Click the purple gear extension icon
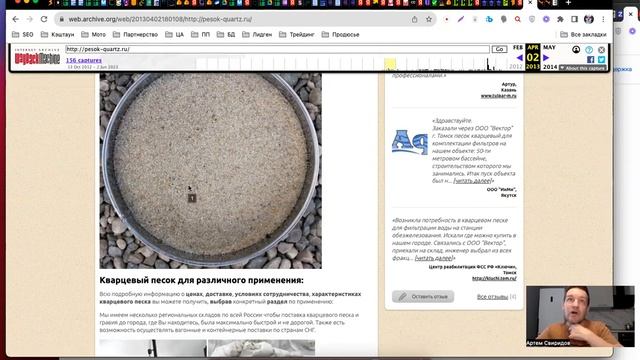 tap(546, 19)
